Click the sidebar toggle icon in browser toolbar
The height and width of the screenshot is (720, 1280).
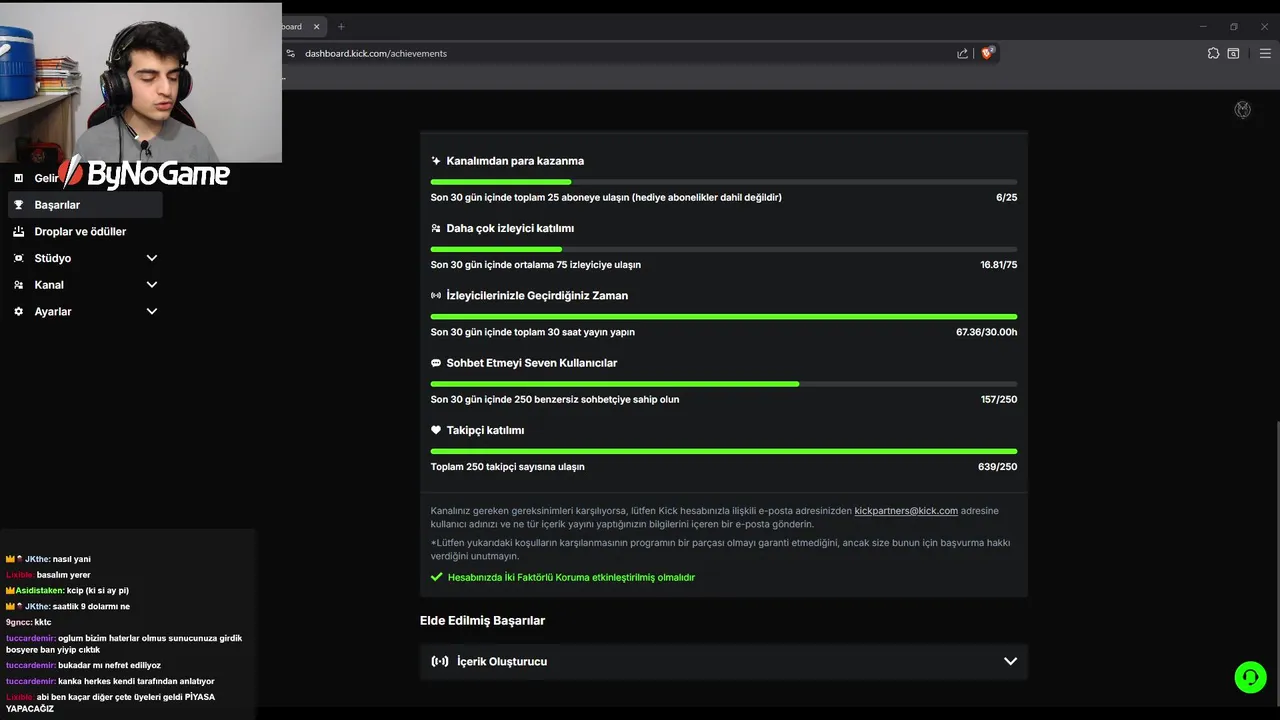click(1233, 53)
